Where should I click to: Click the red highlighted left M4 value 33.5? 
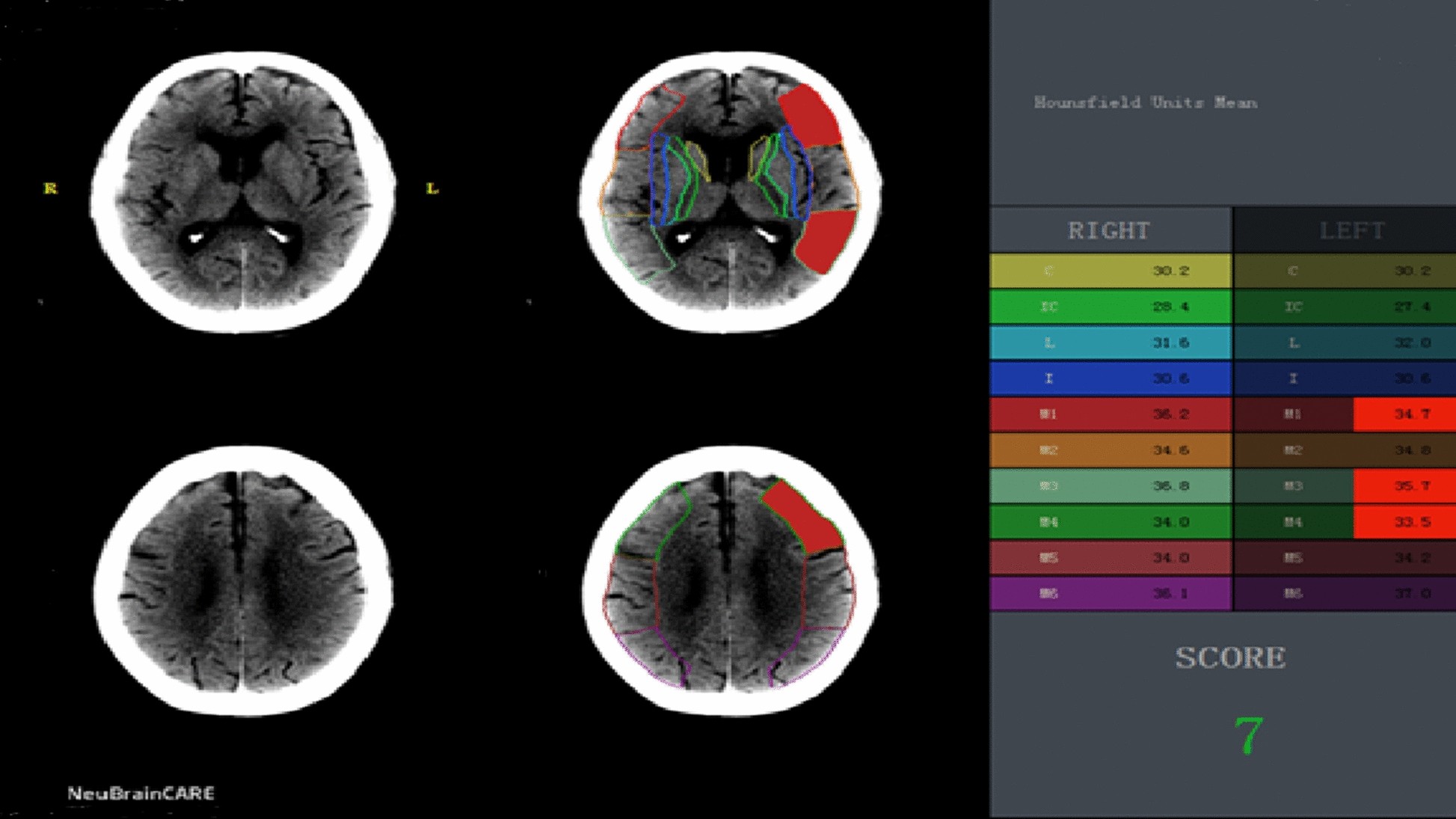coord(1404,522)
